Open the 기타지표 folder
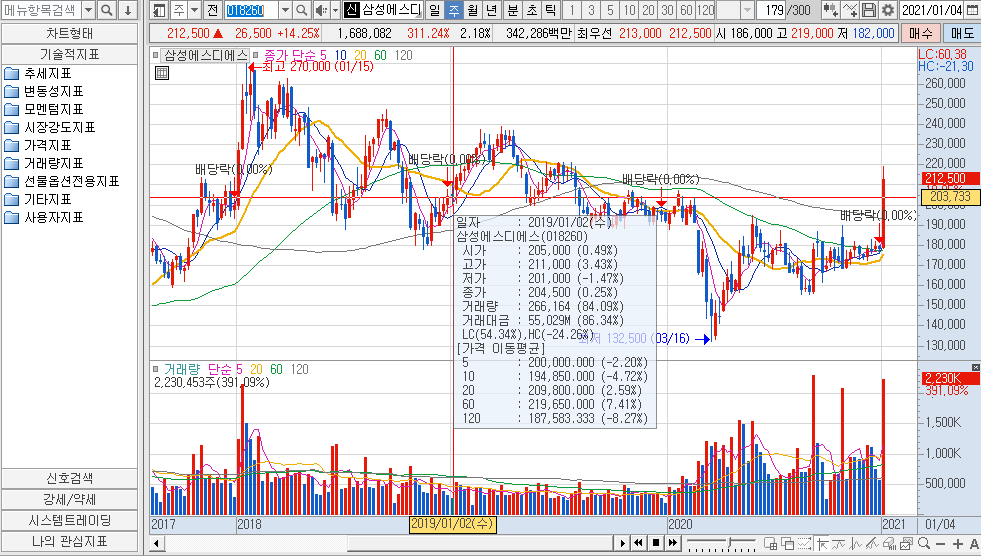This screenshot has width=981, height=556. (x=38, y=200)
